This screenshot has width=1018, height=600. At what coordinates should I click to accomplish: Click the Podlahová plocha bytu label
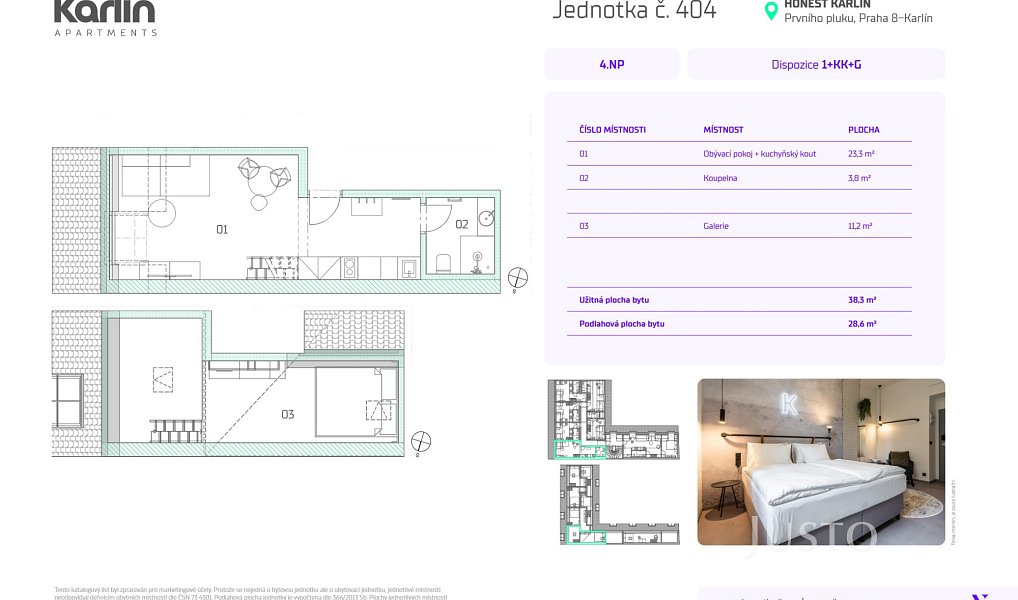click(621, 324)
